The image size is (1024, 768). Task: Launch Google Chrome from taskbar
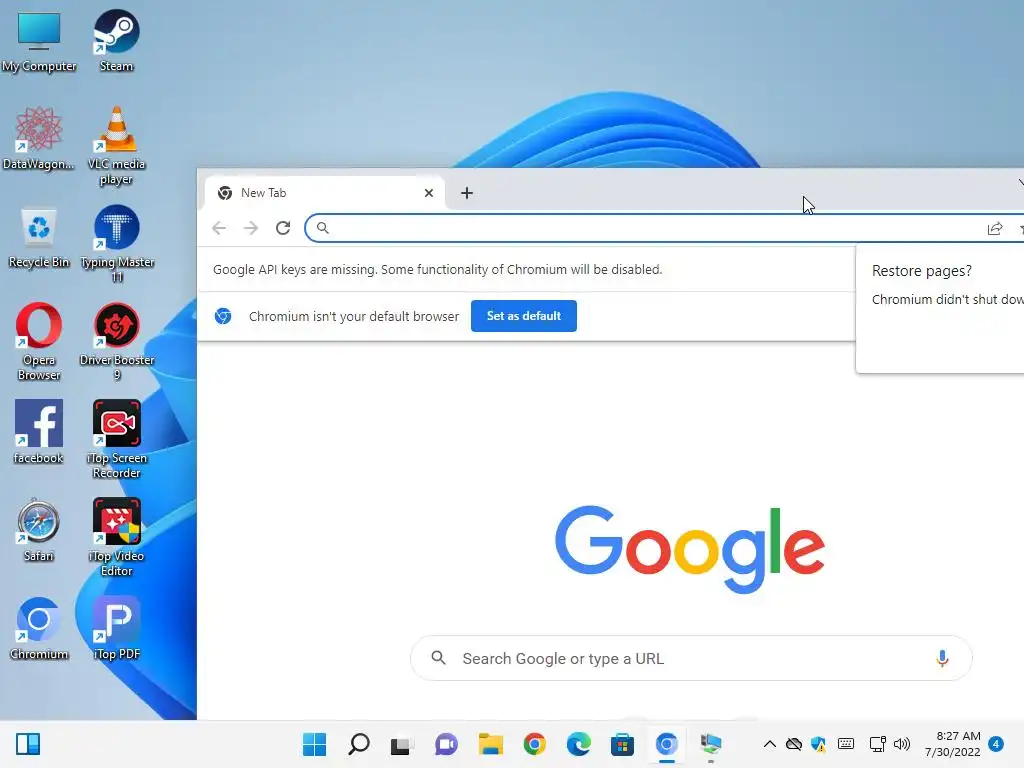534,744
